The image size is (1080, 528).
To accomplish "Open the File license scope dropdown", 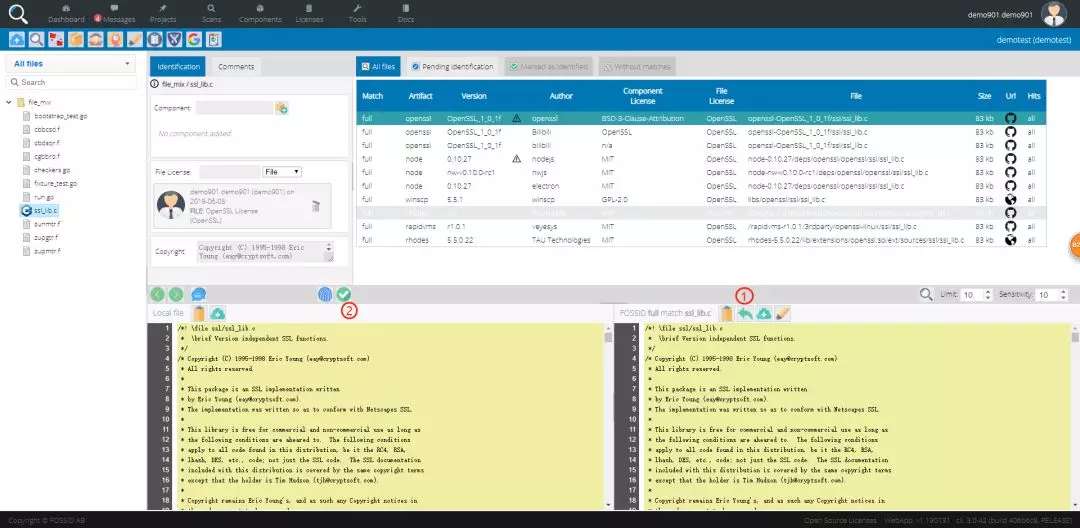I will (282, 171).
